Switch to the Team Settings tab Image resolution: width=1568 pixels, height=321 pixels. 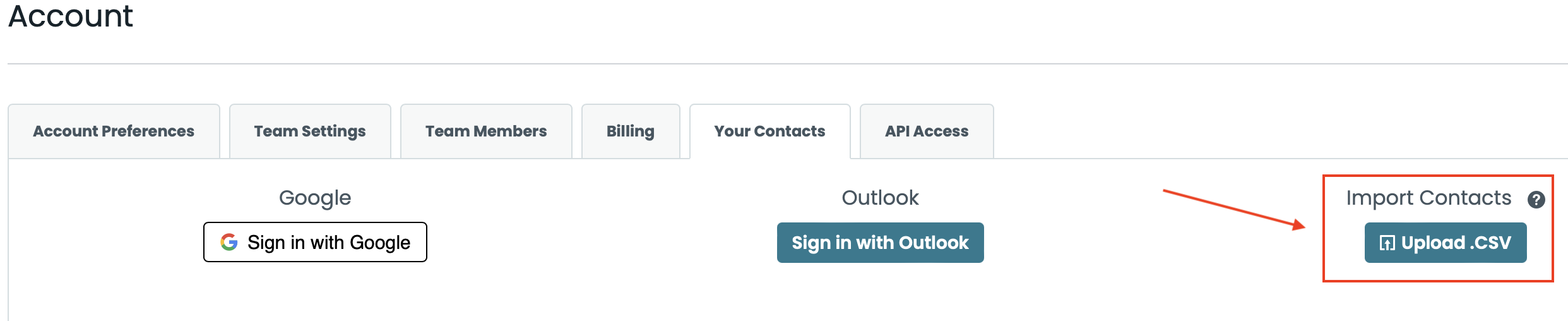pyautogui.click(x=310, y=131)
